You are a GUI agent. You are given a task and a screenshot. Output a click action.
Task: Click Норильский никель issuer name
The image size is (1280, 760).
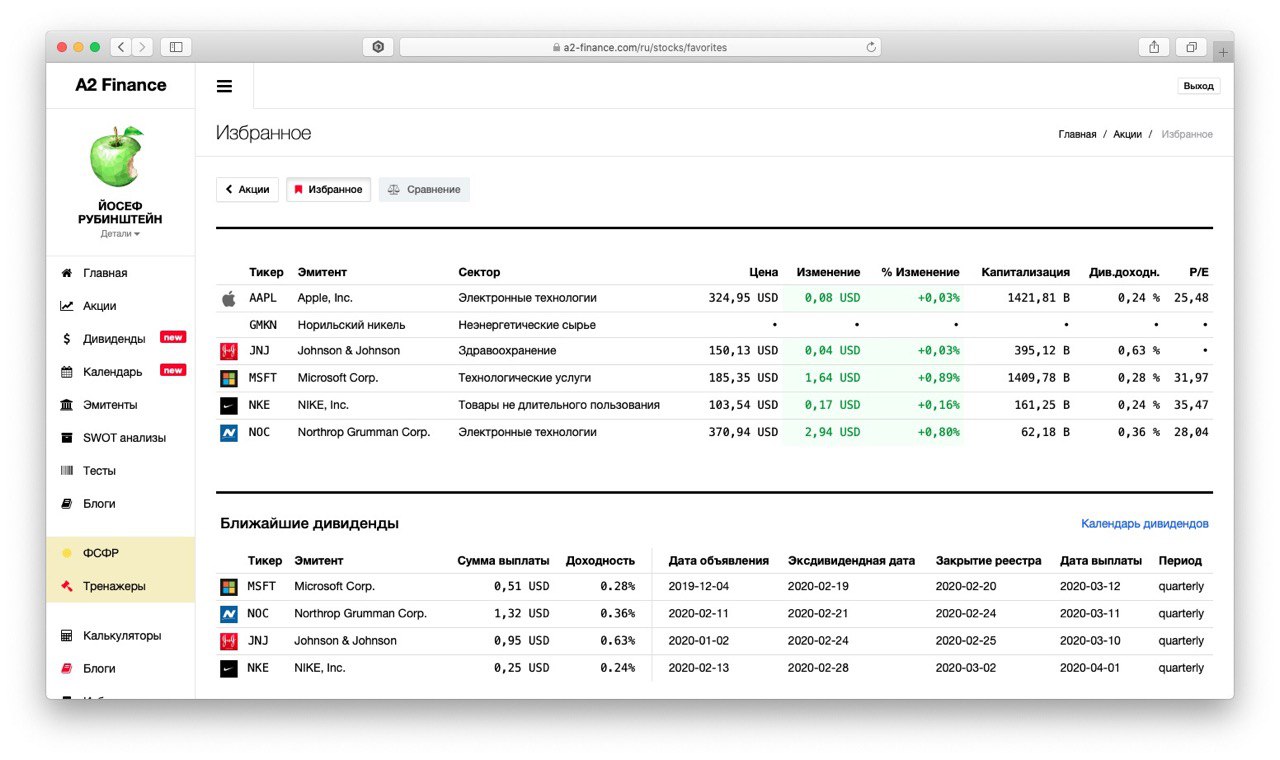(x=352, y=325)
